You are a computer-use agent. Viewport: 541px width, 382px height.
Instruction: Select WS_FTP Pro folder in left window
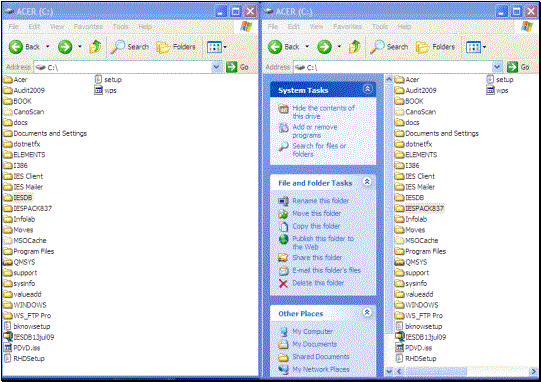pyautogui.click(x=27, y=316)
